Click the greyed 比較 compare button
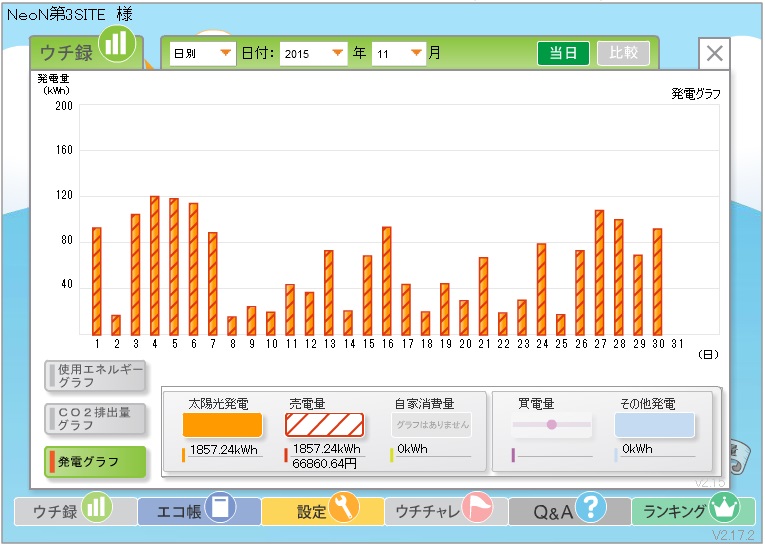 click(624, 53)
